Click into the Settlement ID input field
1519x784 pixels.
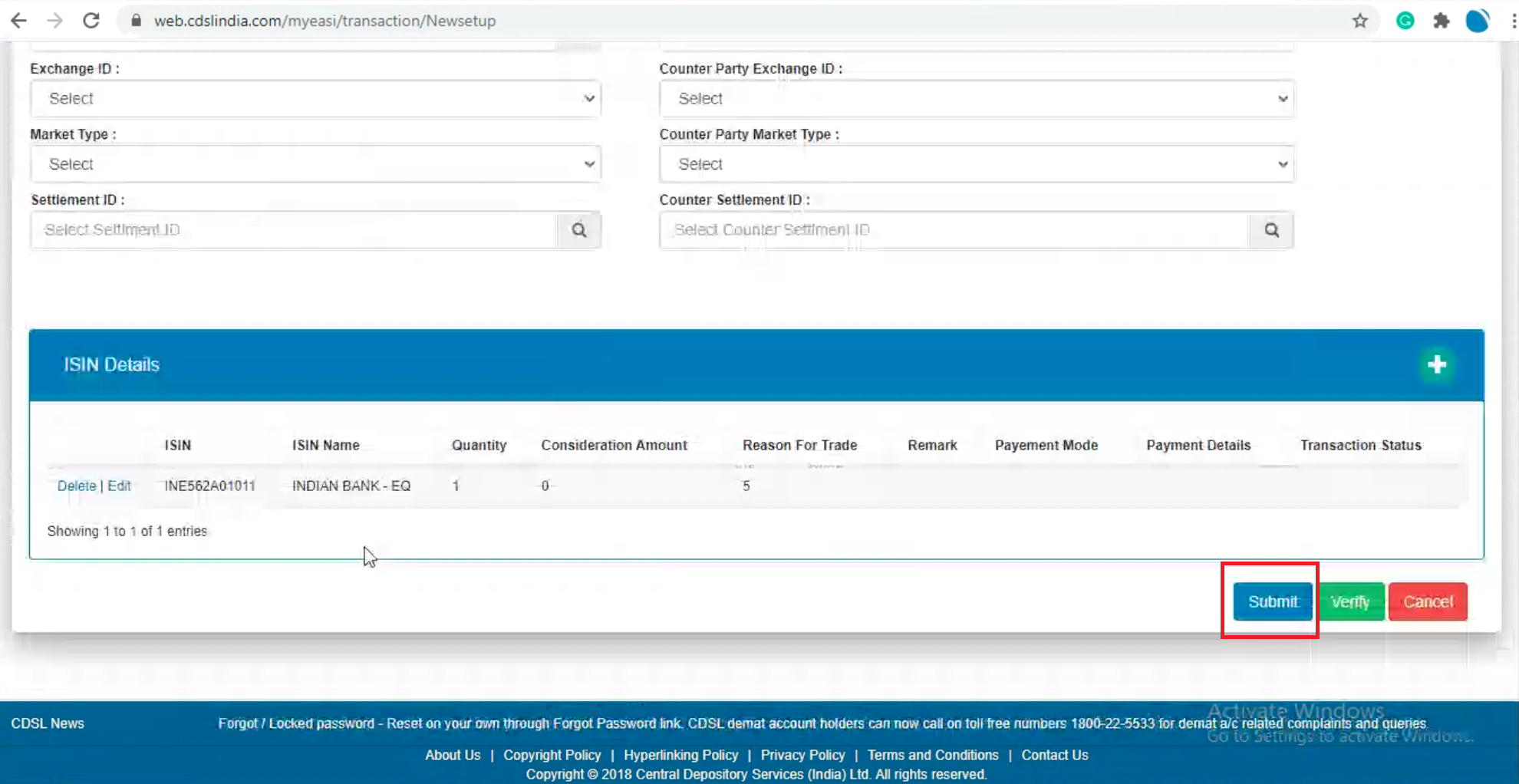[x=293, y=230]
